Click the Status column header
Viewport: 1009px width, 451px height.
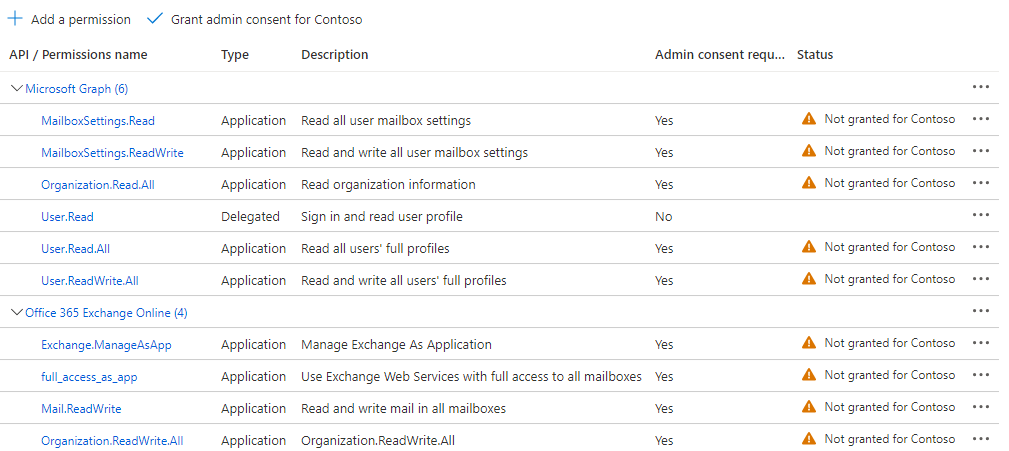point(815,54)
